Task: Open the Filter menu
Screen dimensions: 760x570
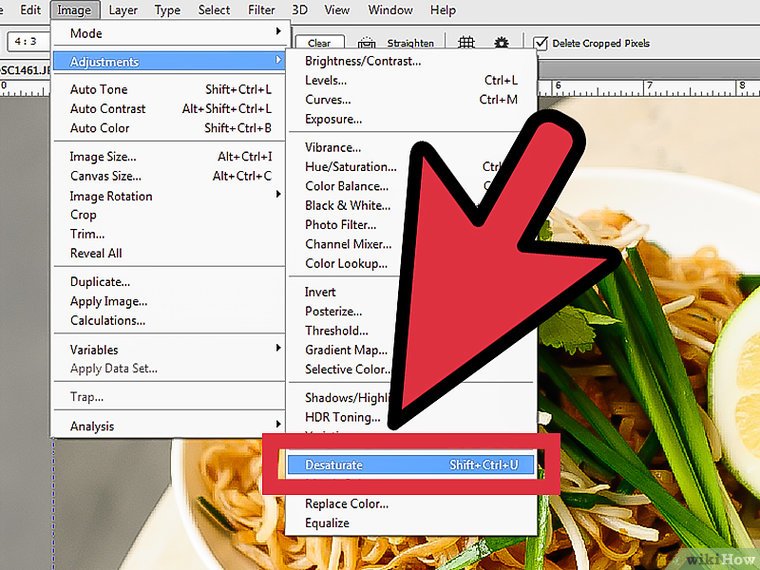Action: pyautogui.click(x=261, y=10)
